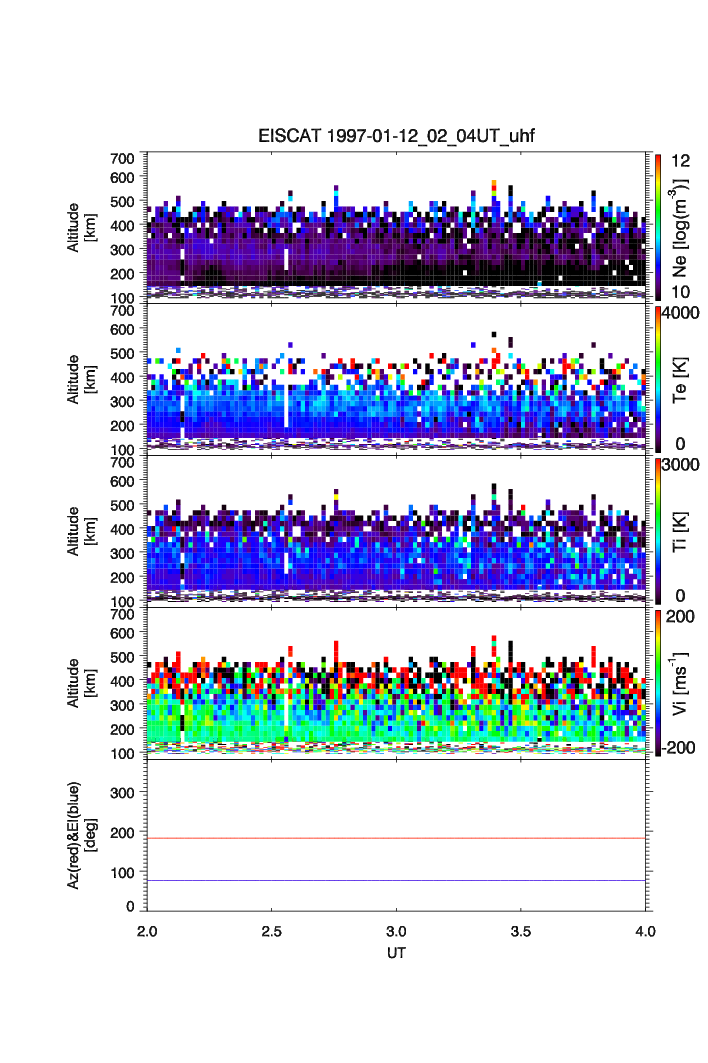Select the Te temperature color bar
The height and width of the screenshot is (1063, 708).
coord(657,379)
